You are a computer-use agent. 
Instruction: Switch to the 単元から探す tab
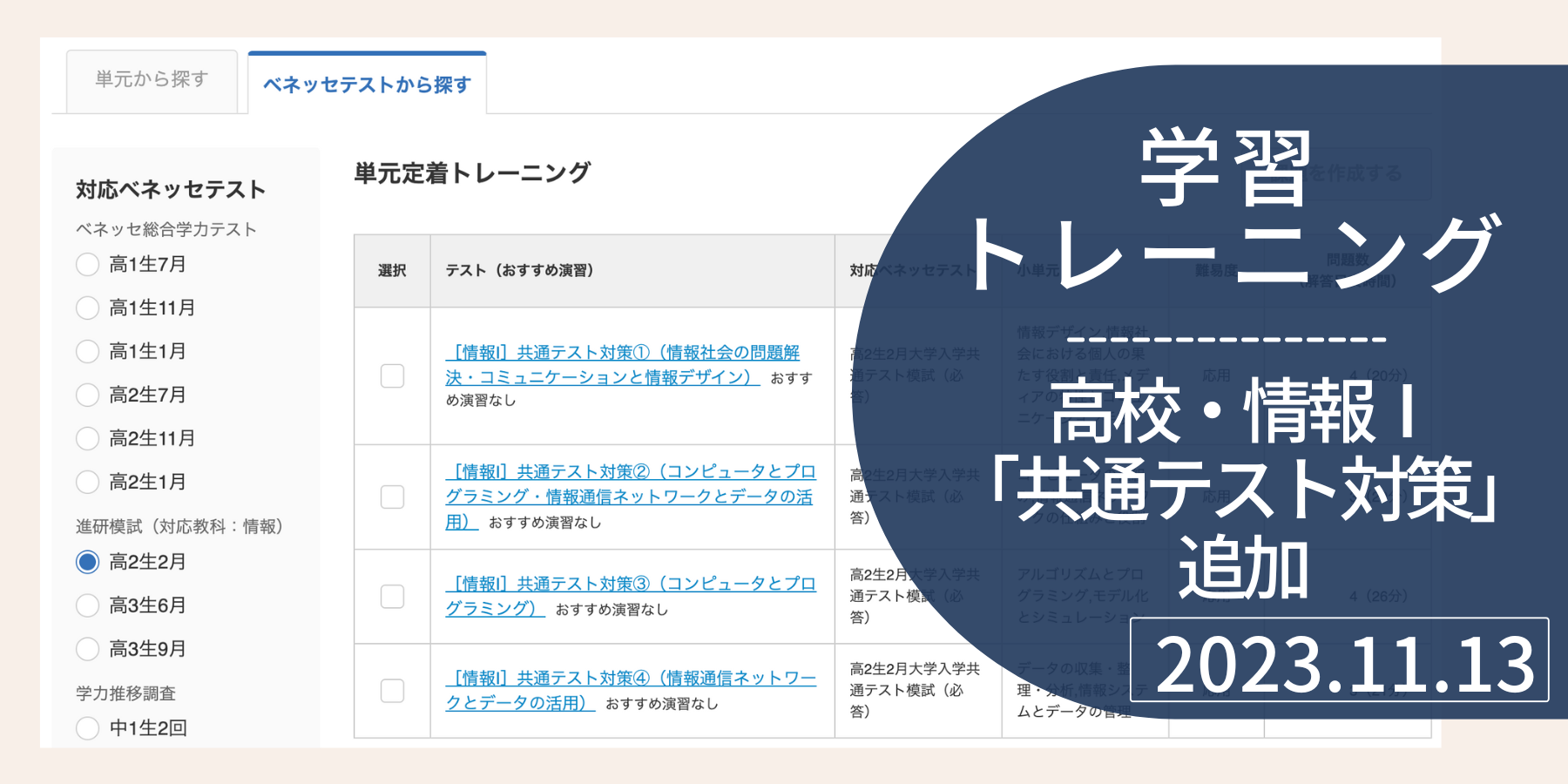click(152, 81)
